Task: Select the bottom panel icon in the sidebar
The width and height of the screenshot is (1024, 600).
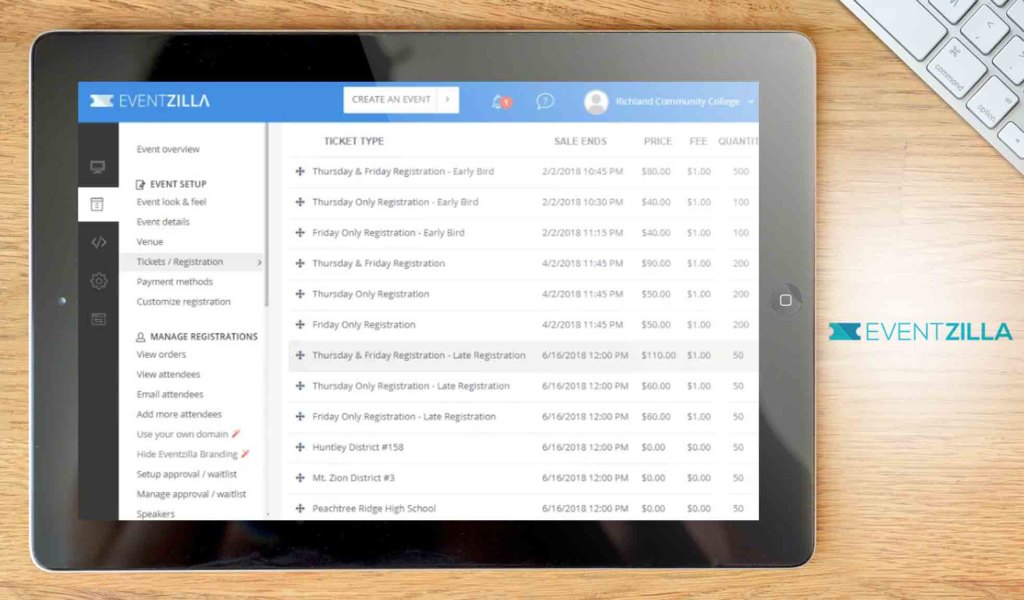Action: pos(98,318)
